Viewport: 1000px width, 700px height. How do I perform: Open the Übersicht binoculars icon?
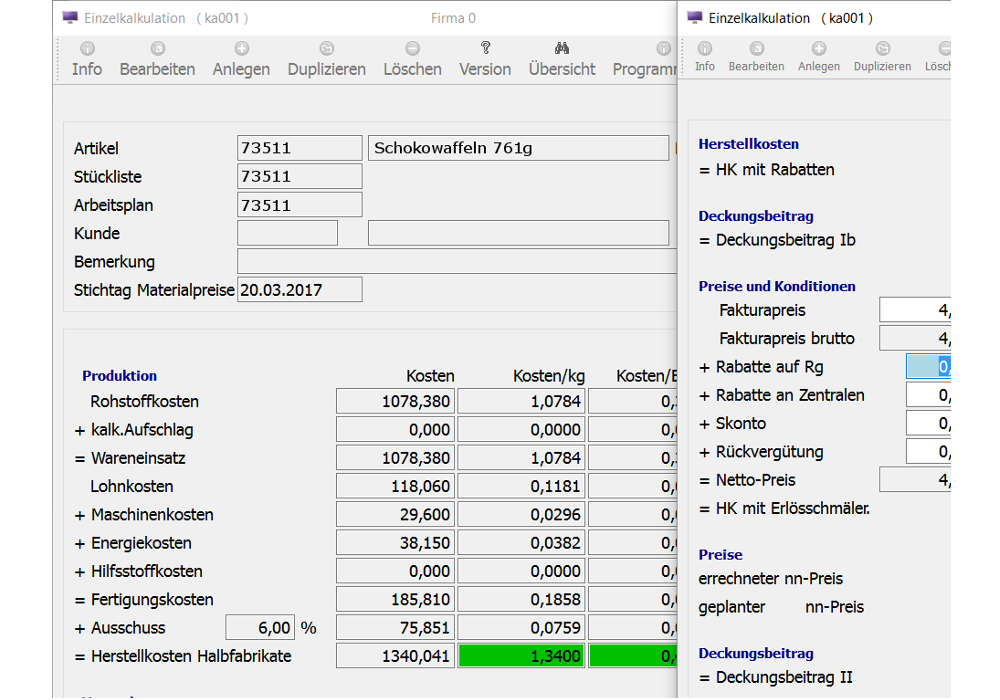click(562, 48)
